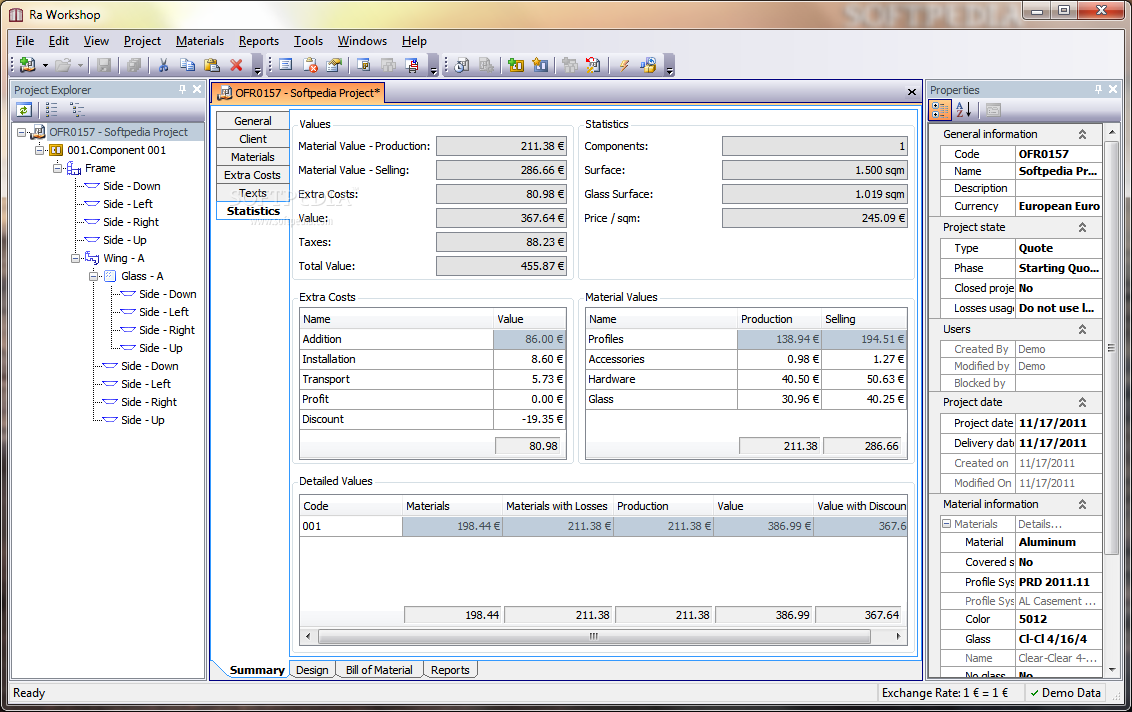
Task: Click the refresh with padlock toolbar icon
Action: (x=648, y=65)
